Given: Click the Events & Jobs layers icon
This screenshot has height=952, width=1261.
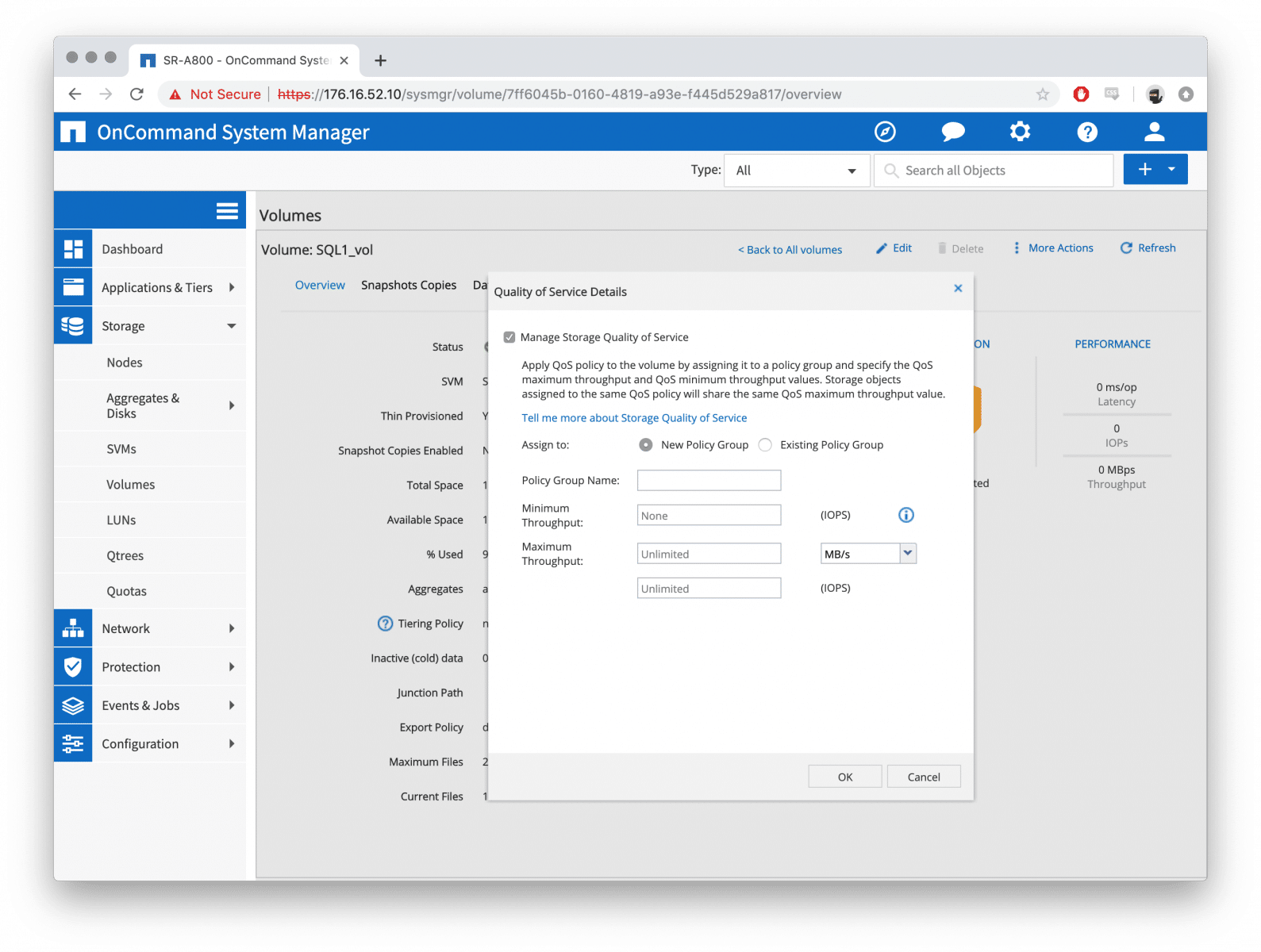Looking at the screenshot, I should pyautogui.click(x=73, y=705).
